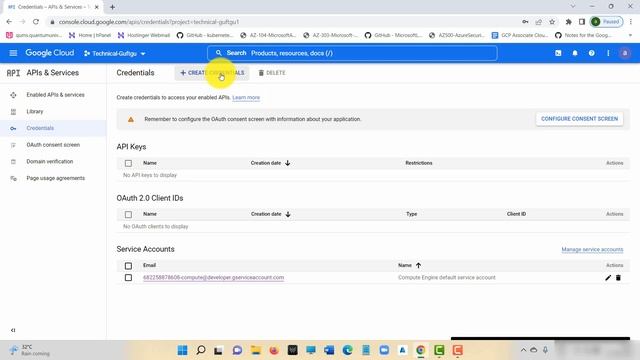Screen dimensions: 640x360
Task: Open Domain verification in sidebar
Action: [50, 162]
